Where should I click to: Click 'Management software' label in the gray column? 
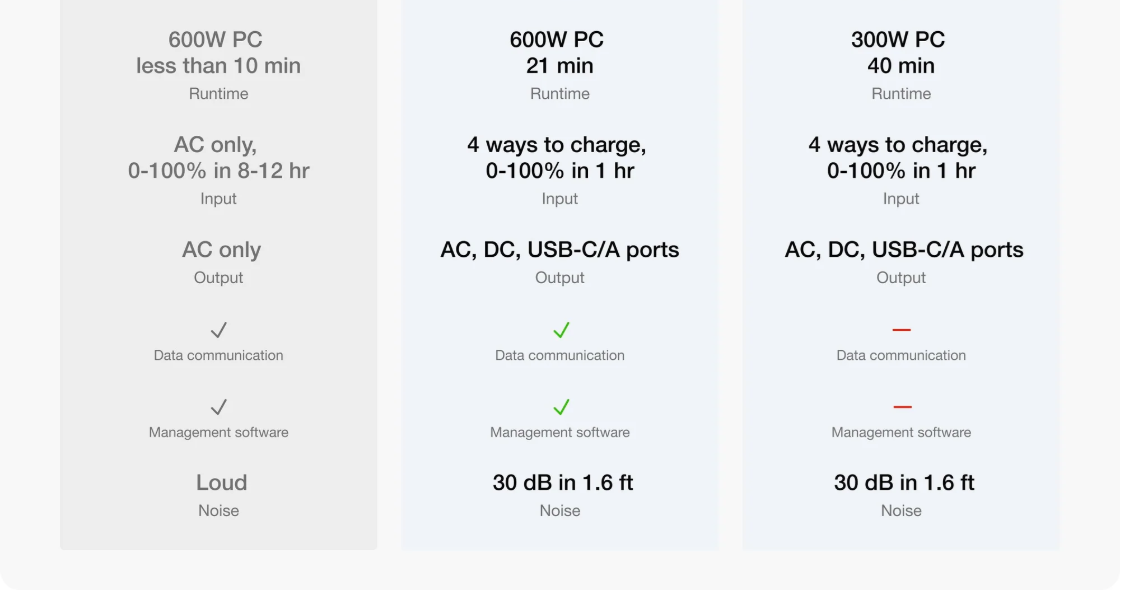[218, 432]
